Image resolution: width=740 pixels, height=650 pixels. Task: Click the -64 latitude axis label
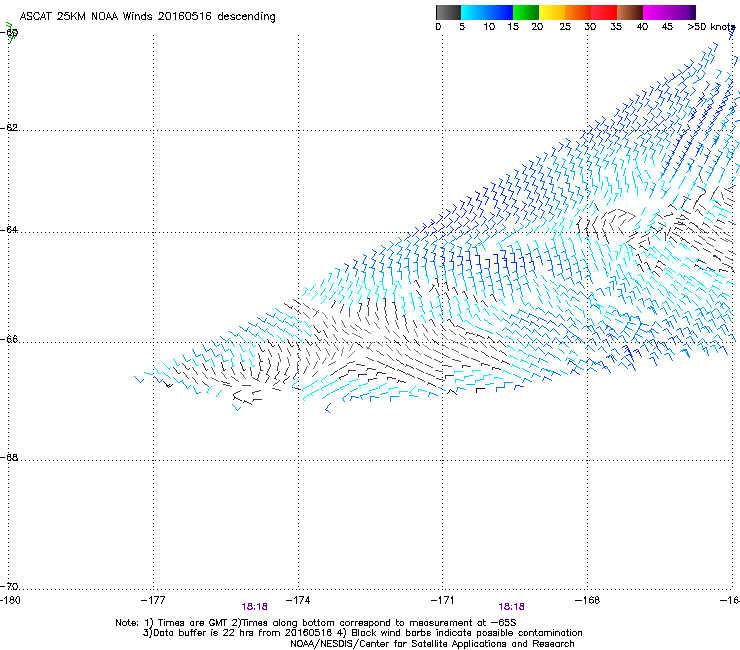[x=9, y=229]
